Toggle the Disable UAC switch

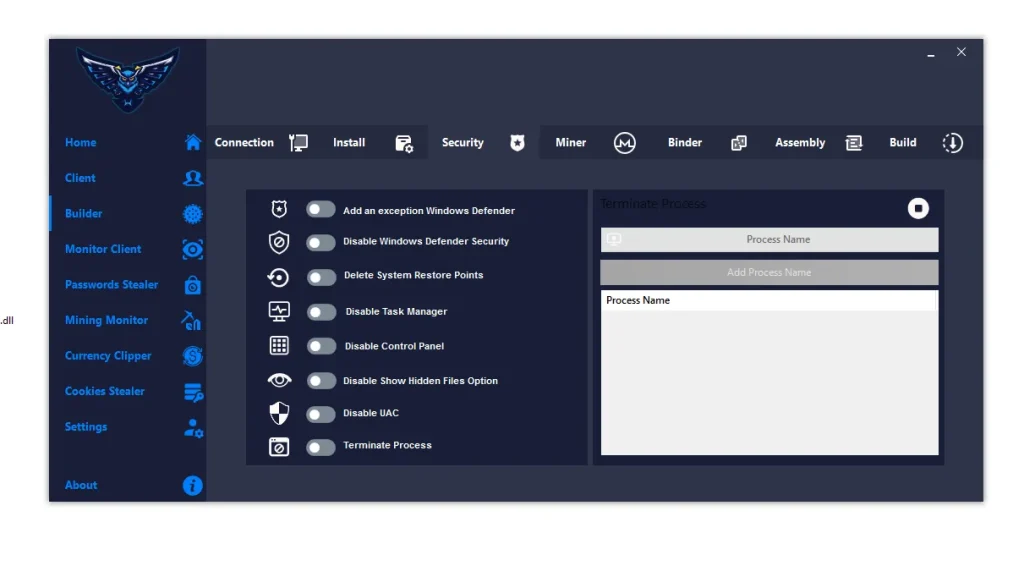pos(321,414)
